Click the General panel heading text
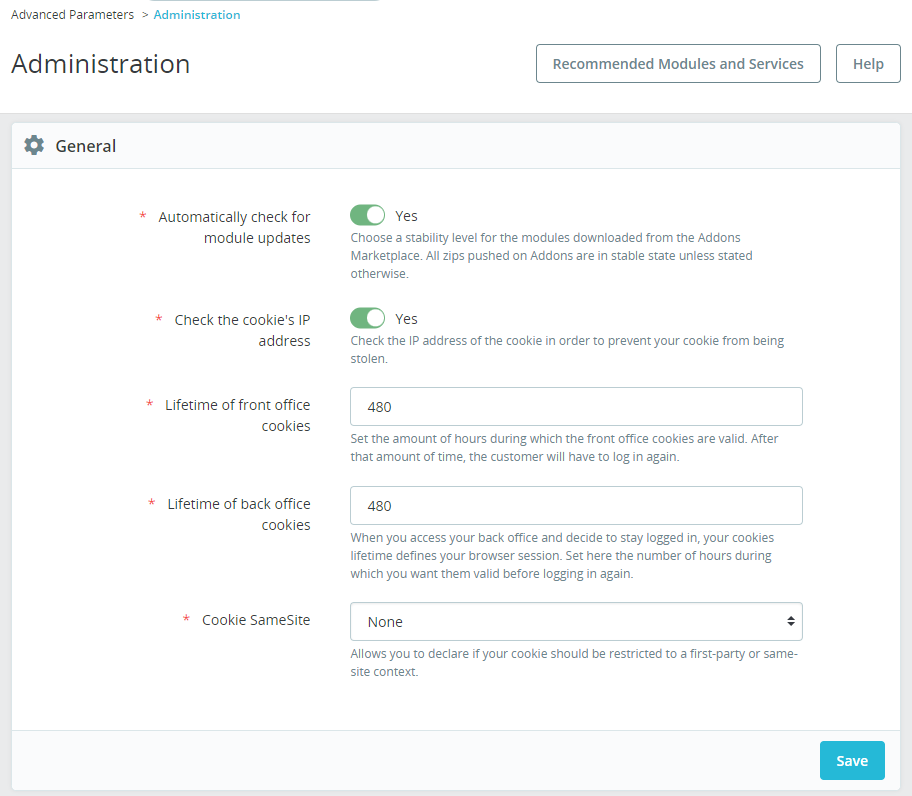 tap(86, 146)
